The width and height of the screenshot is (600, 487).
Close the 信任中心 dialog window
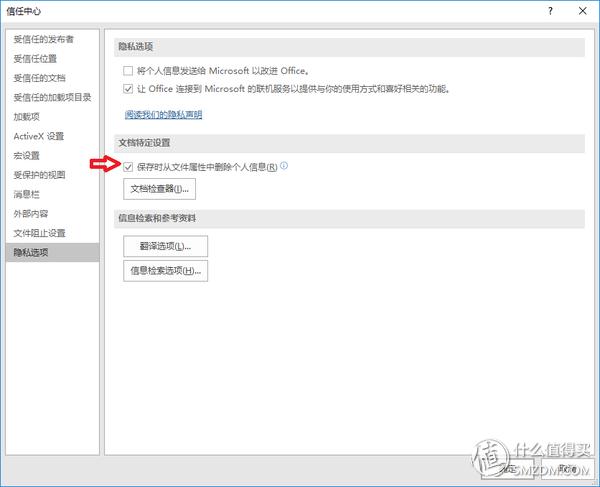582,11
